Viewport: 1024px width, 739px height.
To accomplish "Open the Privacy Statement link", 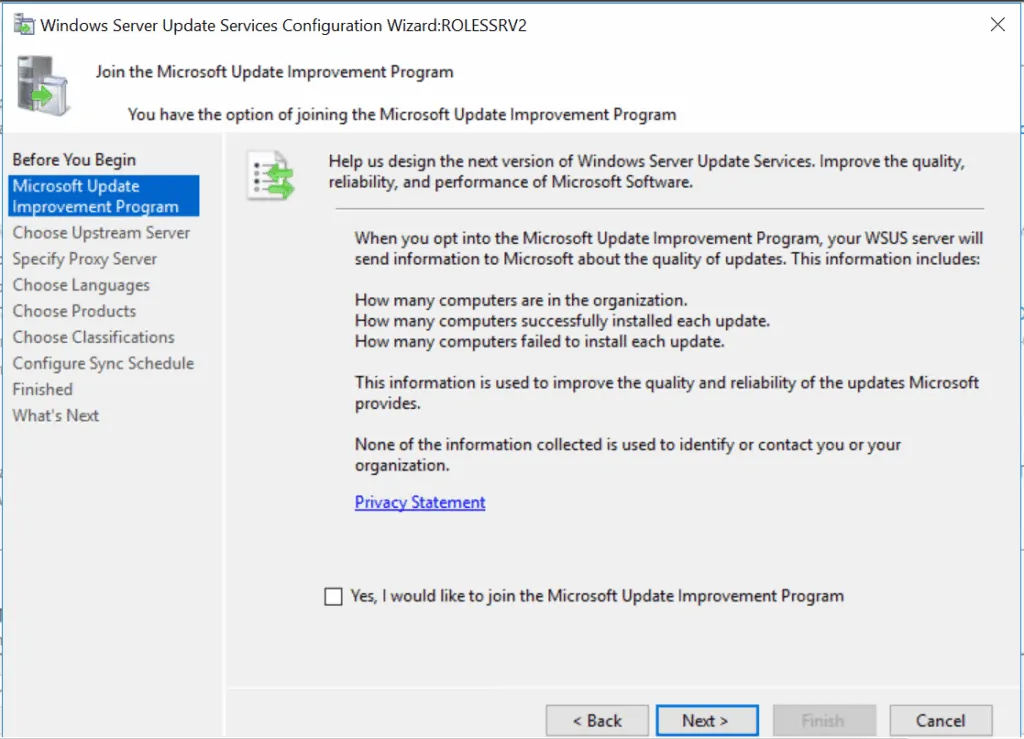I will pyautogui.click(x=419, y=502).
